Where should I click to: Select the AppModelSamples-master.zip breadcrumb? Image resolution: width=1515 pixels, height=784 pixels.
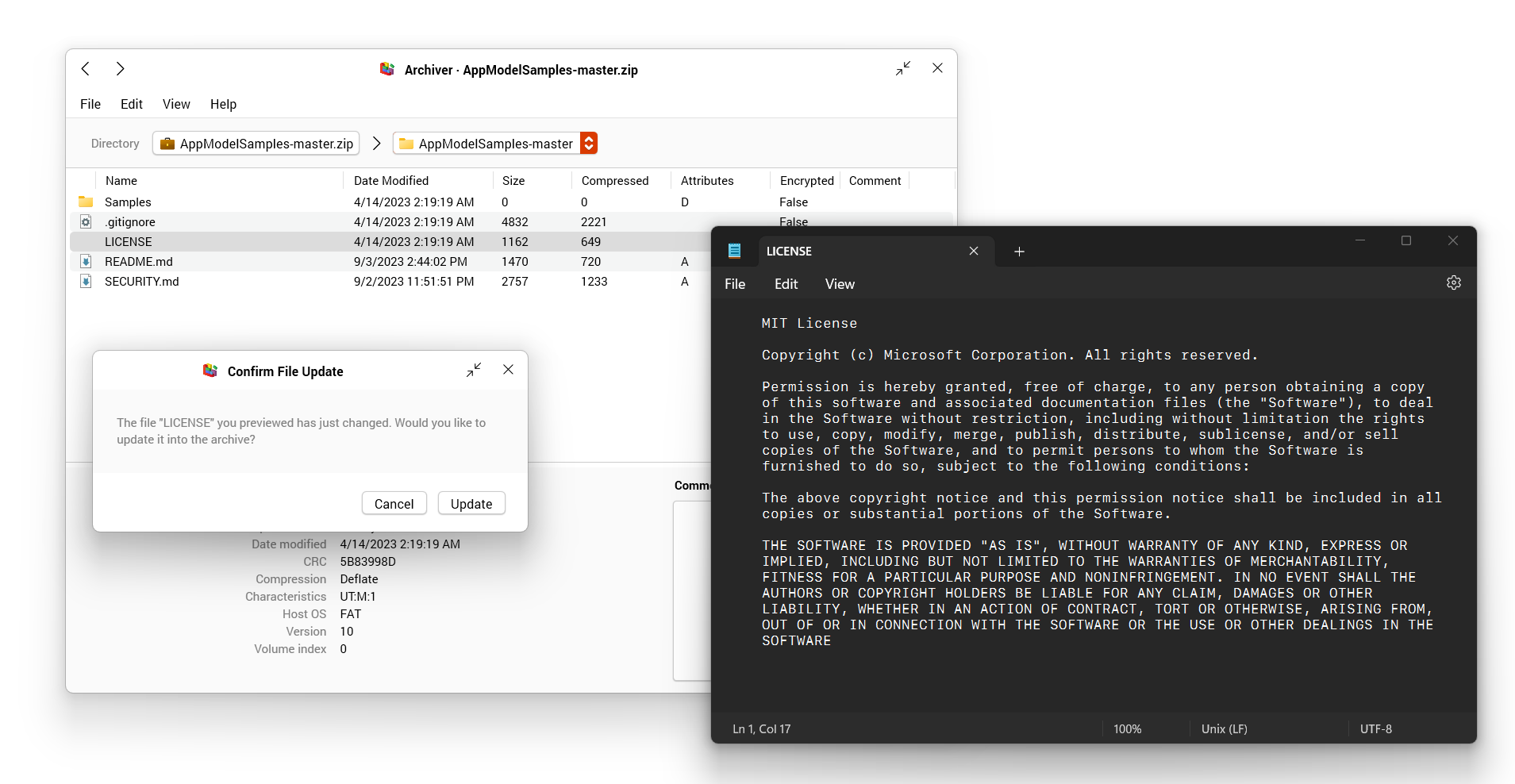(256, 144)
